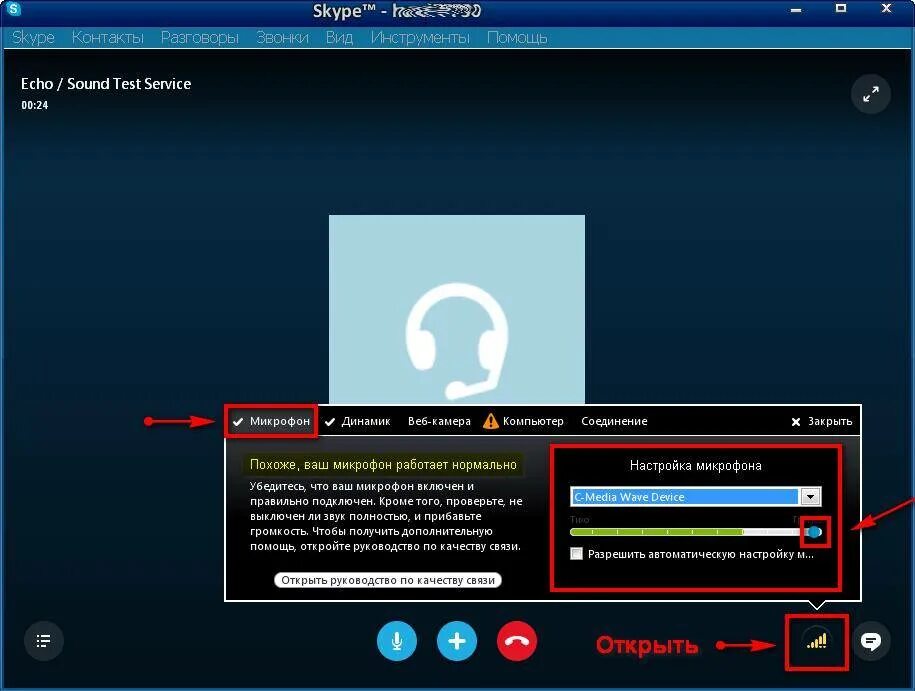Click the warning icon beside Компьютер
The image size is (915, 691).
pos(491,421)
